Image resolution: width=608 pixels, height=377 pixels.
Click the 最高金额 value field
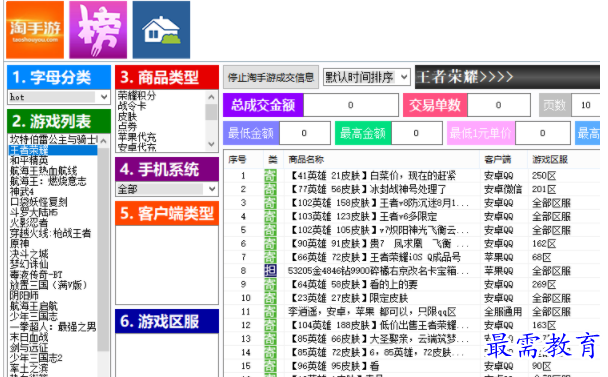416,133
